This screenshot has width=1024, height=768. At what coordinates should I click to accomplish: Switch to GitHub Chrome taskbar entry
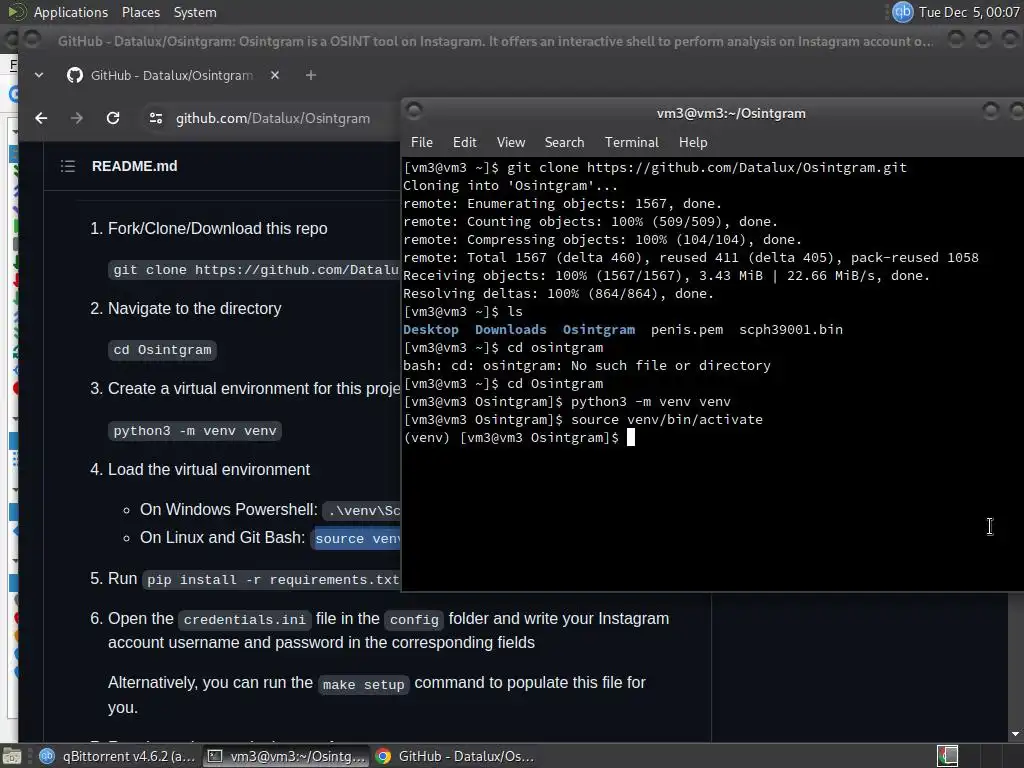455,756
